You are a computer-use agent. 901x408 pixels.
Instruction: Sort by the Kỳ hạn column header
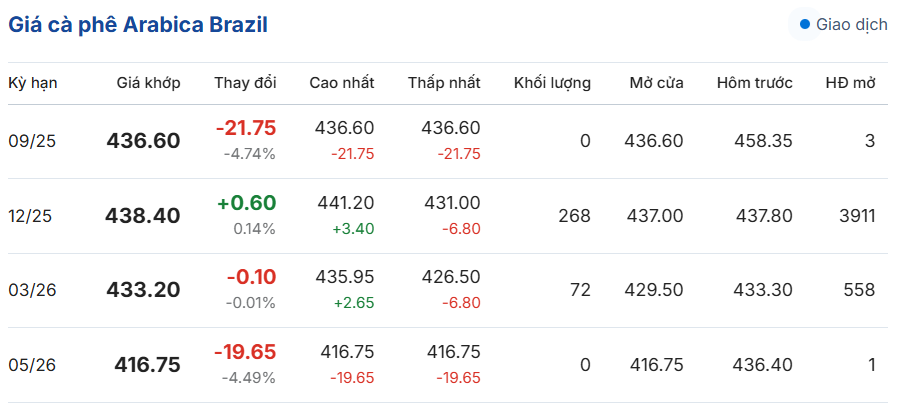pyautogui.click(x=33, y=83)
